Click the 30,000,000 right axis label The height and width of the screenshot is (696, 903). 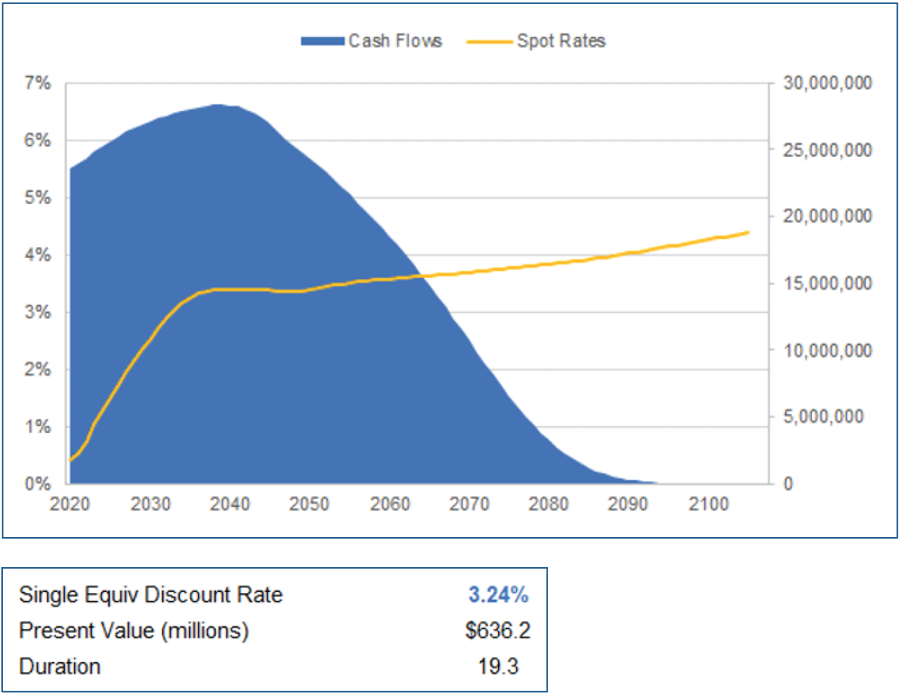pos(830,83)
